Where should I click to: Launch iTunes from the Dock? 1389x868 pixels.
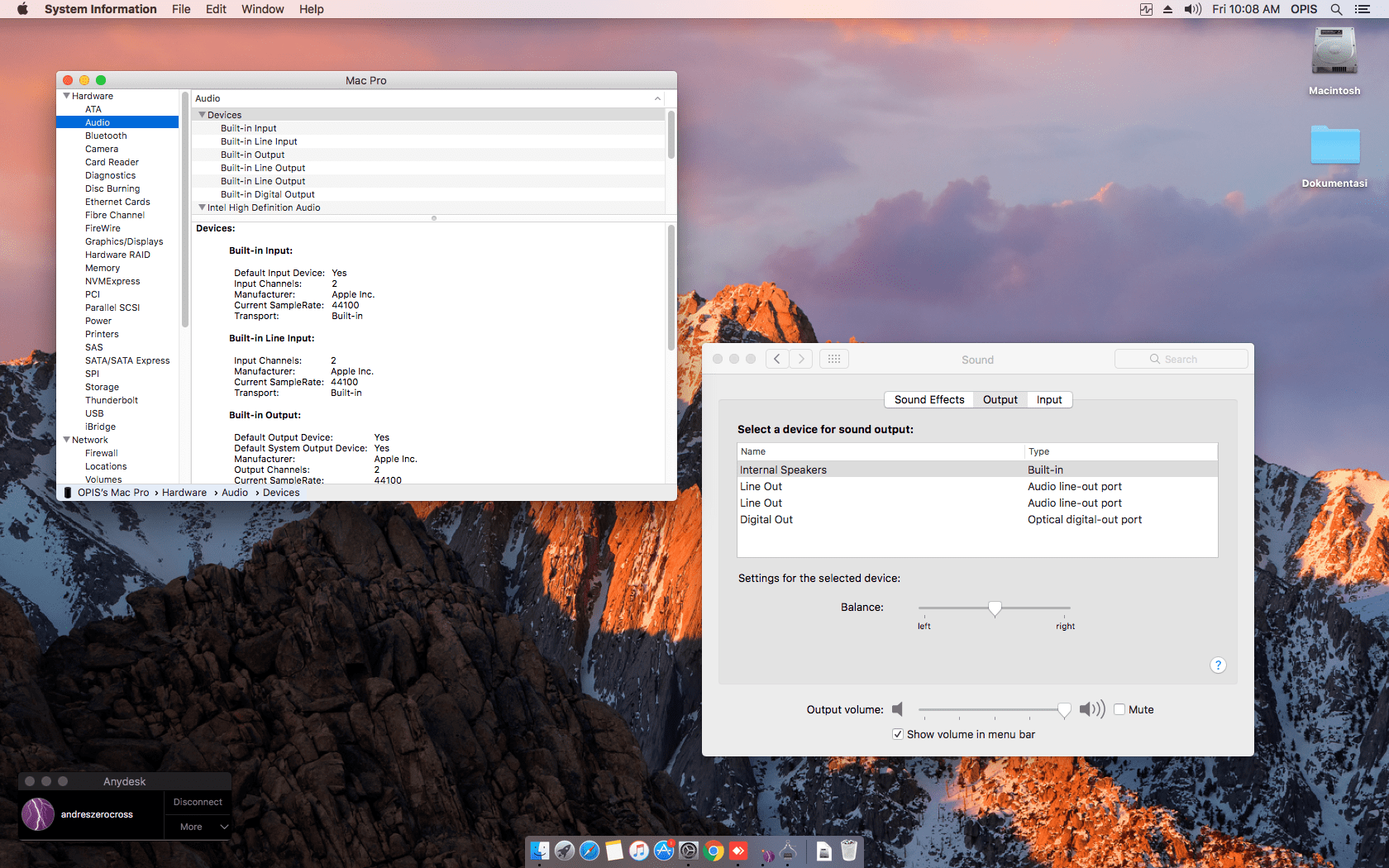(x=639, y=851)
